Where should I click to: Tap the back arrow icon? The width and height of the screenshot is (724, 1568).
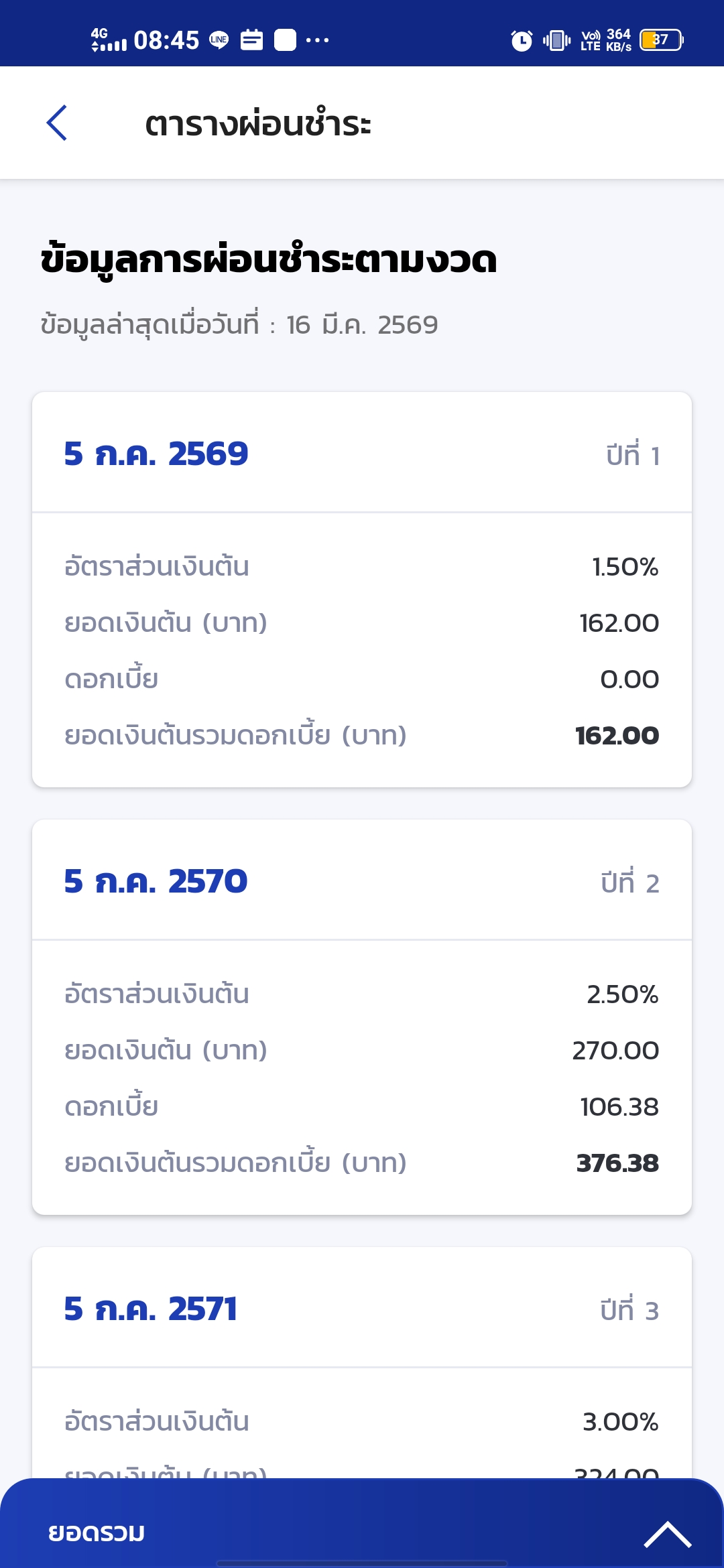point(57,123)
